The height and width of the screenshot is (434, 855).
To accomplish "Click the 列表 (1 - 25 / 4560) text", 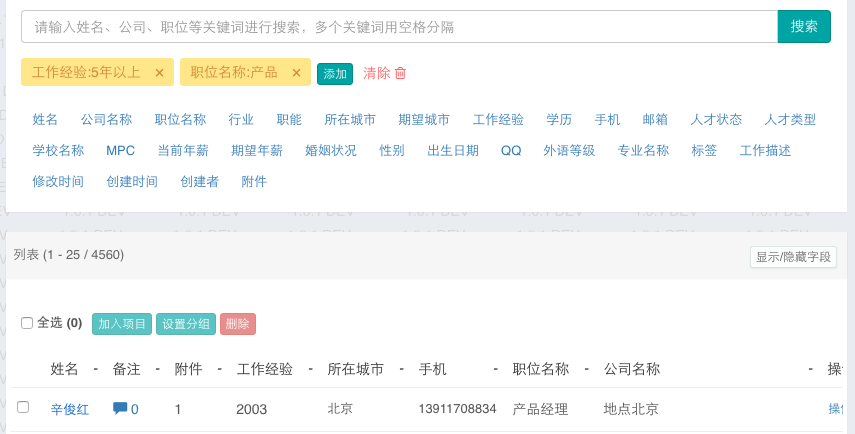I will coord(69,255).
